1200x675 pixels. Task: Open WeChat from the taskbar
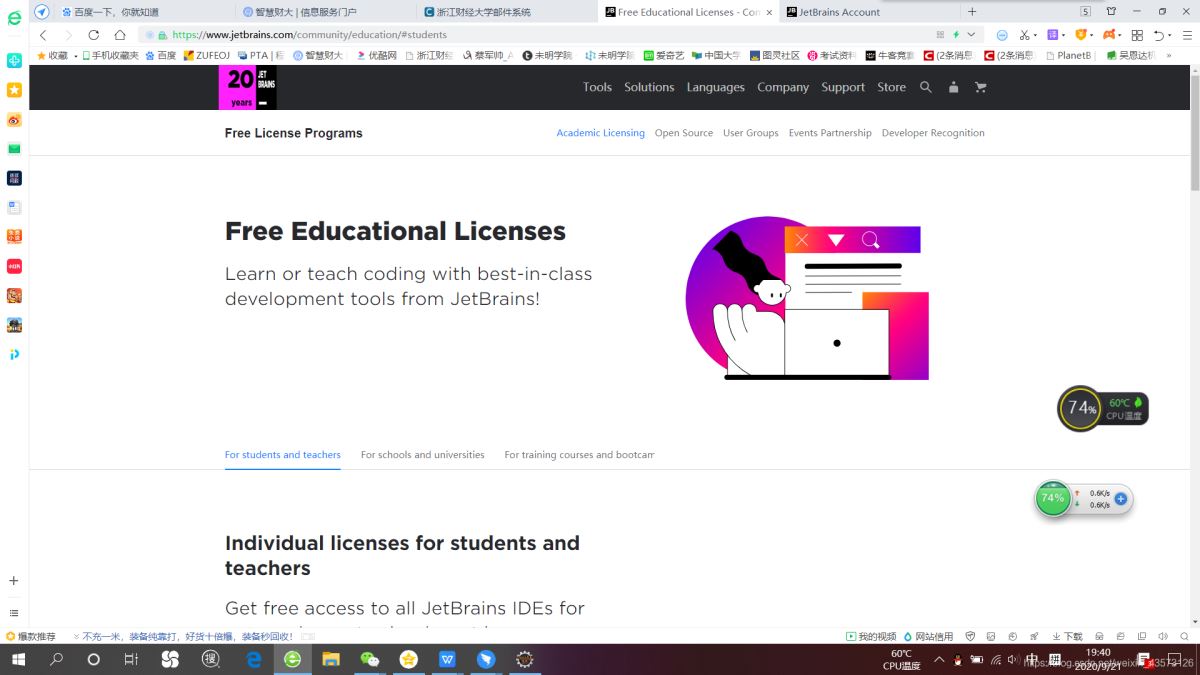(x=370, y=659)
